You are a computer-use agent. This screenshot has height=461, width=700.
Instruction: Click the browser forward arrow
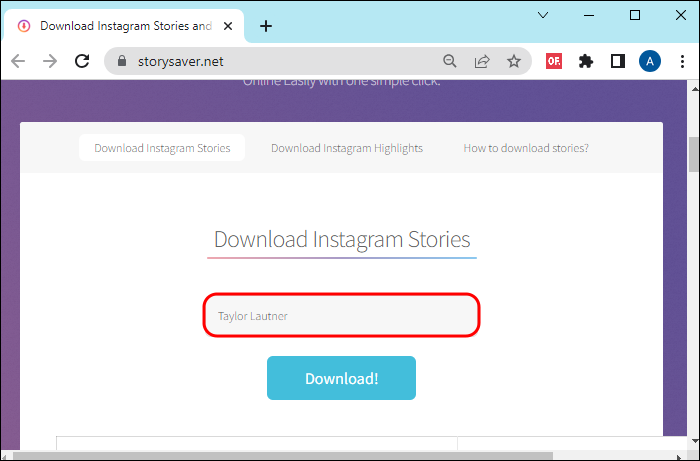pos(50,61)
